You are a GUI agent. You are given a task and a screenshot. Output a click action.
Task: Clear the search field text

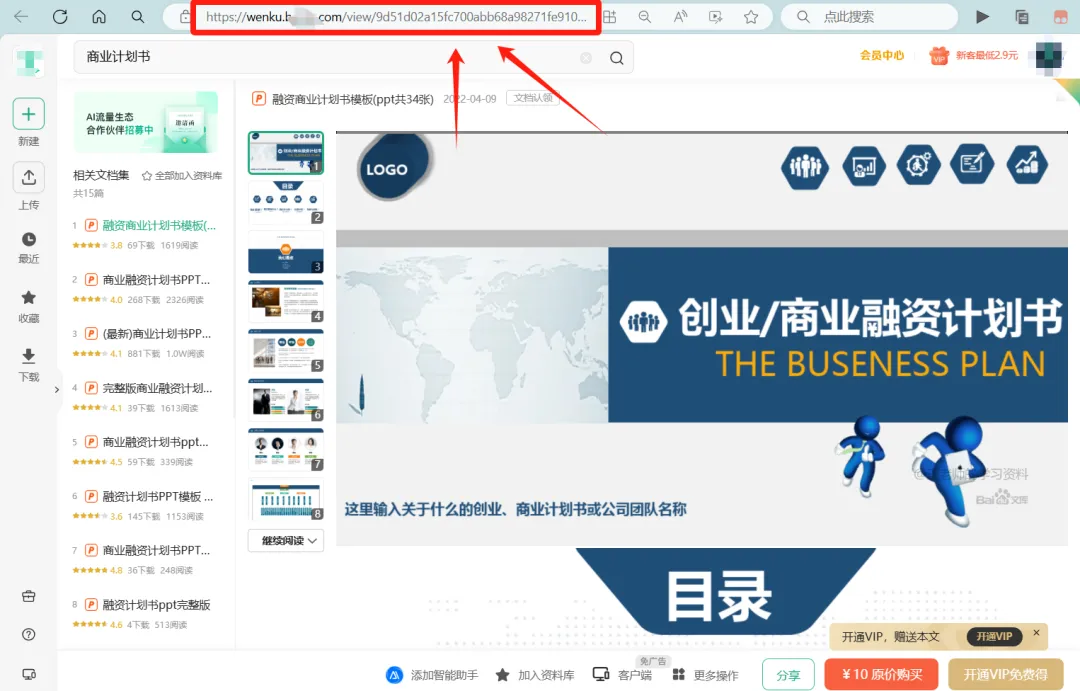click(x=586, y=58)
